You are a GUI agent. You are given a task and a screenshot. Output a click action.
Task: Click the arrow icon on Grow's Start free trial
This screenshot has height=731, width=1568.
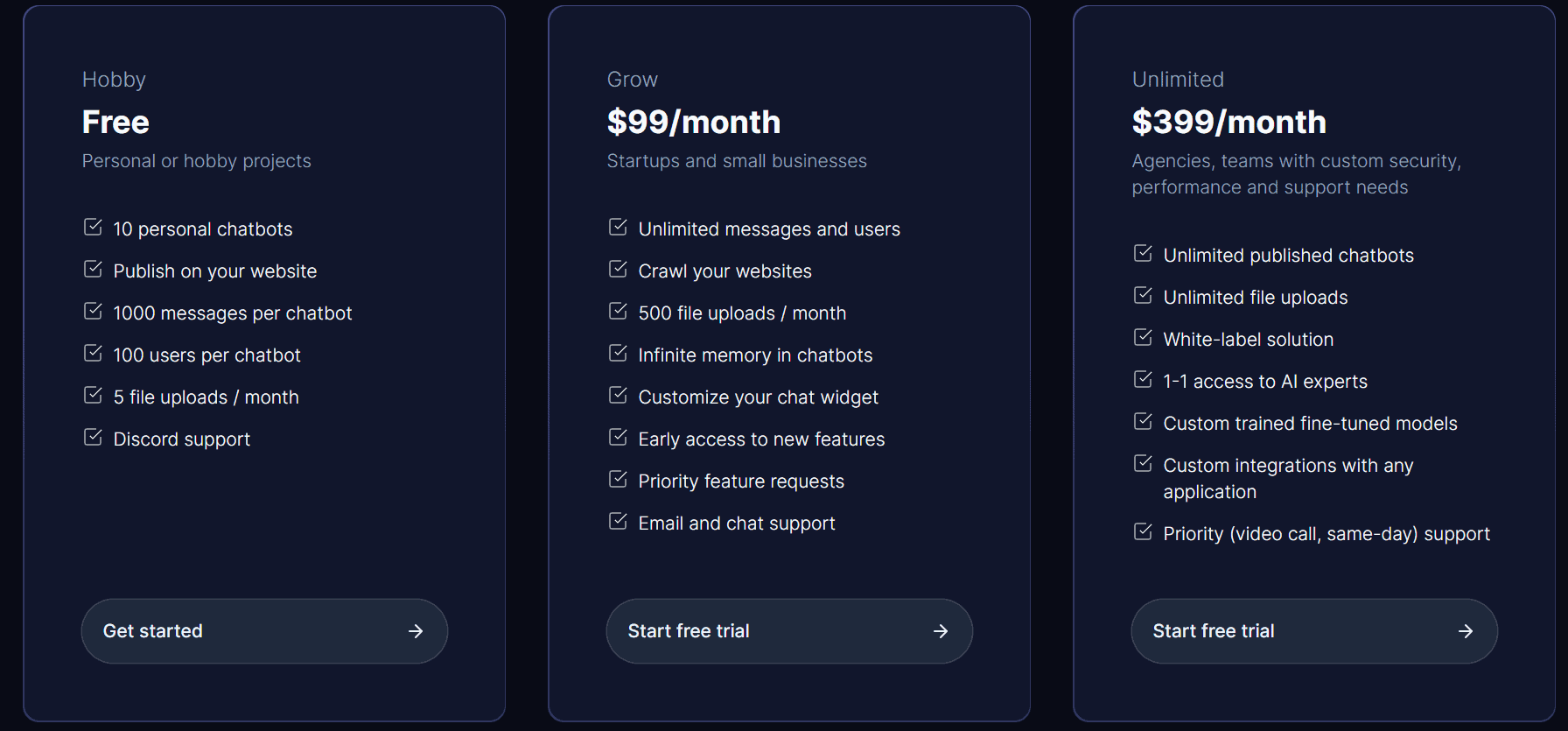941,630
